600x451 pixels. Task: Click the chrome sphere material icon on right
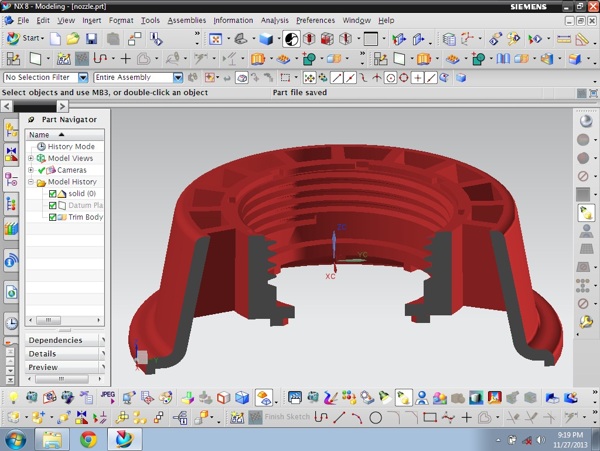[586, 121]
